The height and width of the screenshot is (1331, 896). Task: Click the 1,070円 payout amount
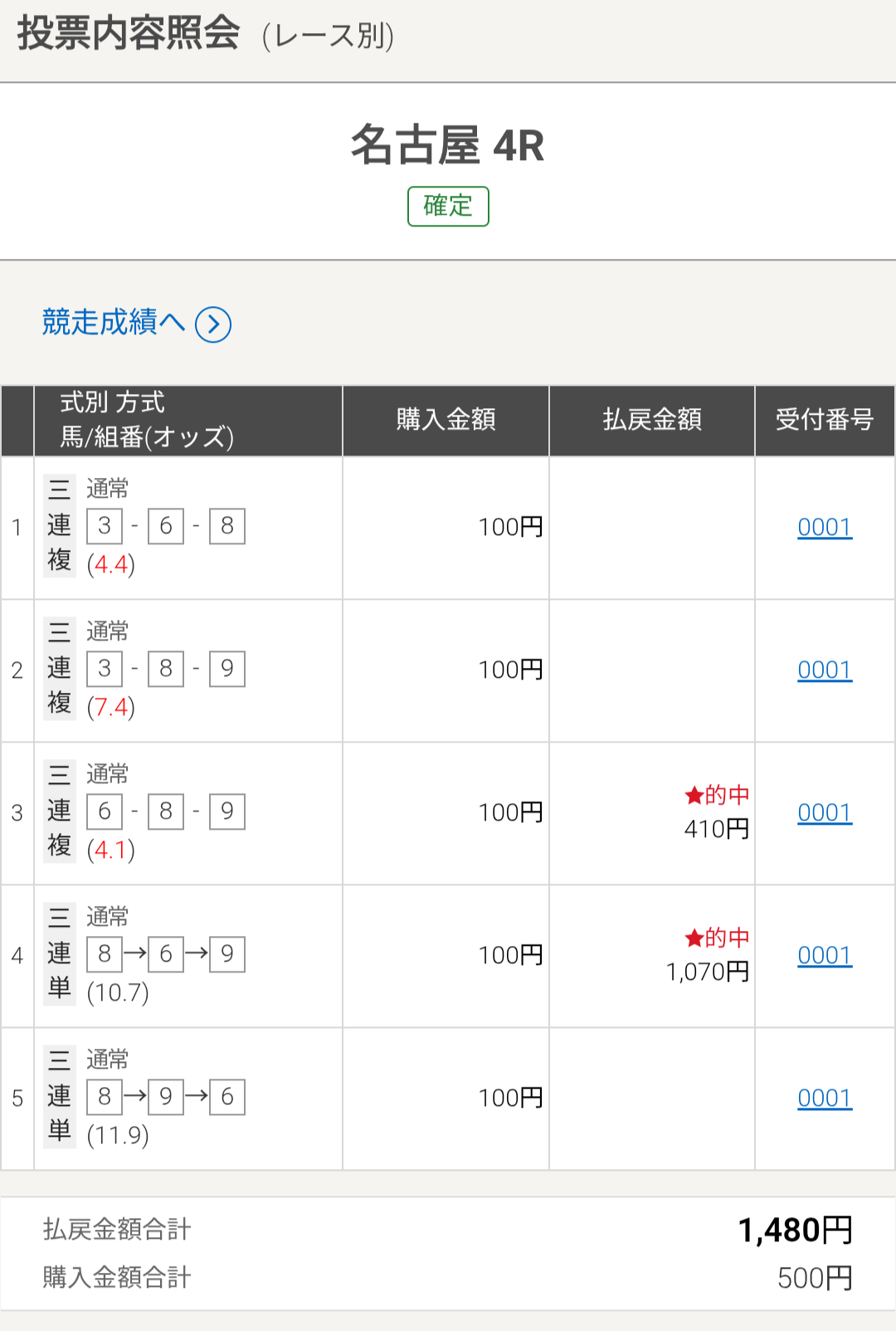(x=708, y=972)
